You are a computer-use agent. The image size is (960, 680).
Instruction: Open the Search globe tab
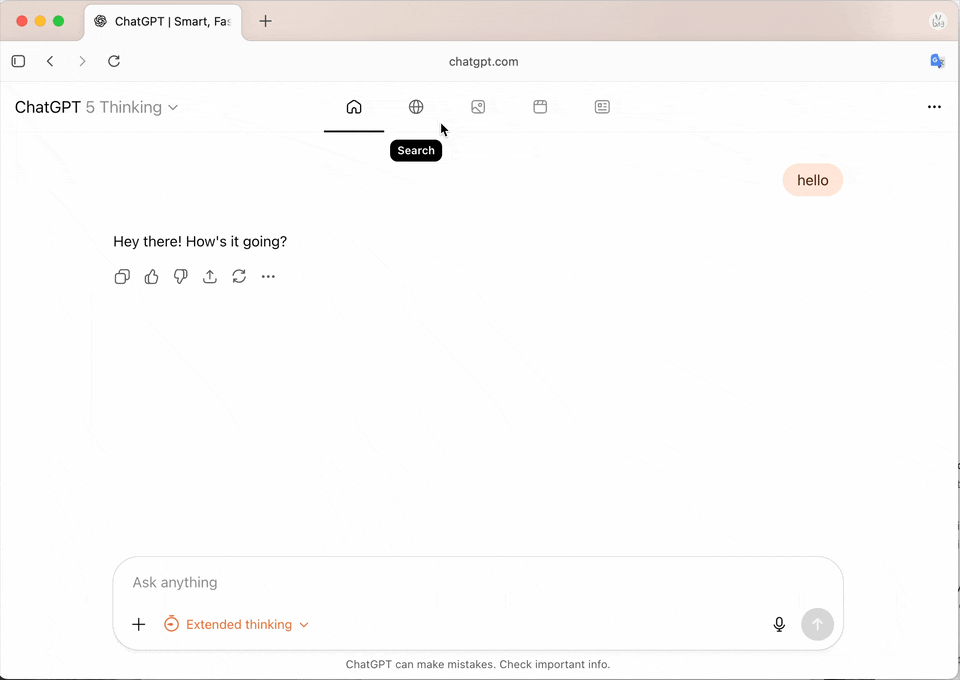pyautogui.click(x=416, y=107)
